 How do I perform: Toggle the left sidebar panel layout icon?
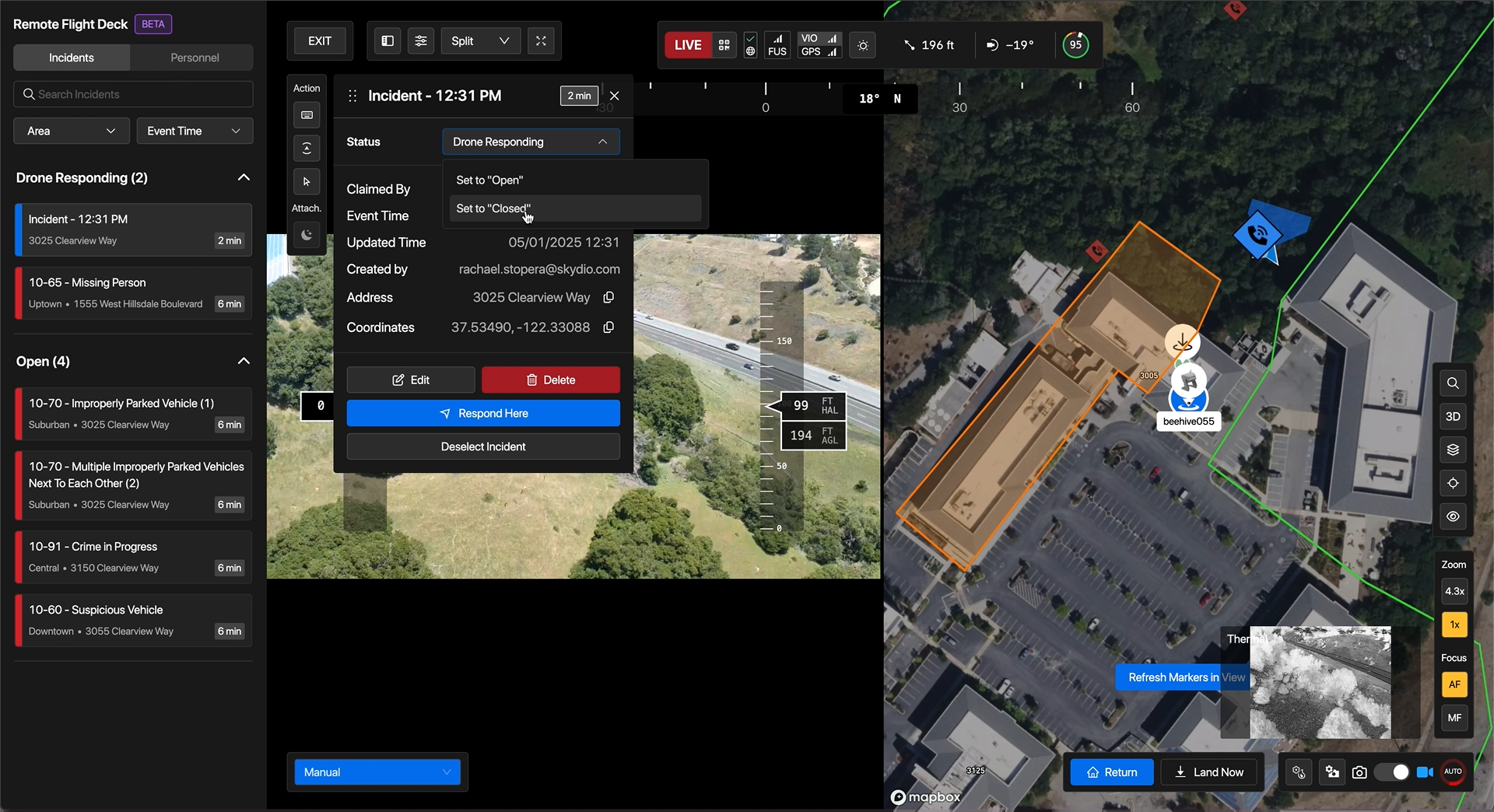click(x=388, y=41)
